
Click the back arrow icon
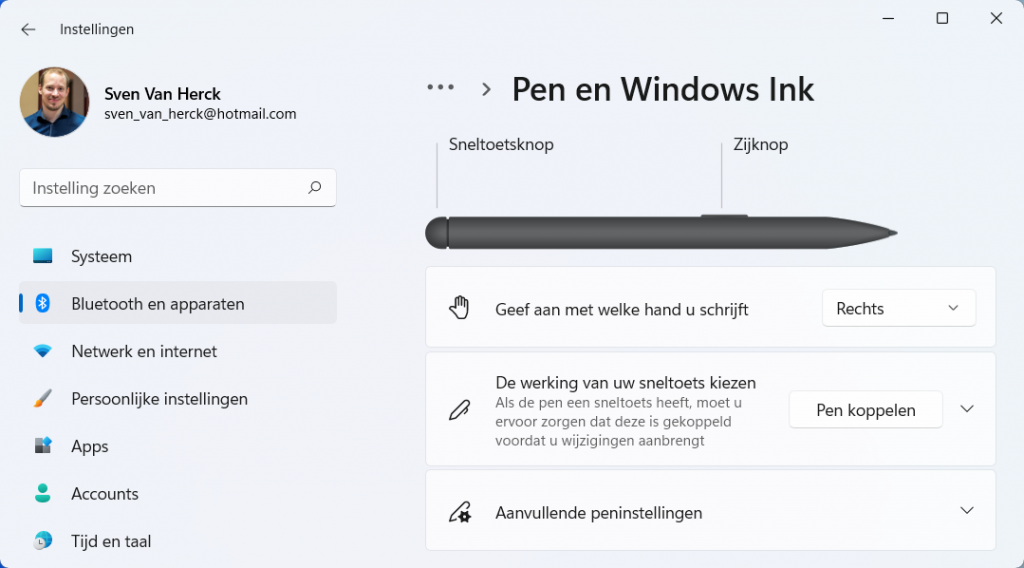[x=28, y=29]
